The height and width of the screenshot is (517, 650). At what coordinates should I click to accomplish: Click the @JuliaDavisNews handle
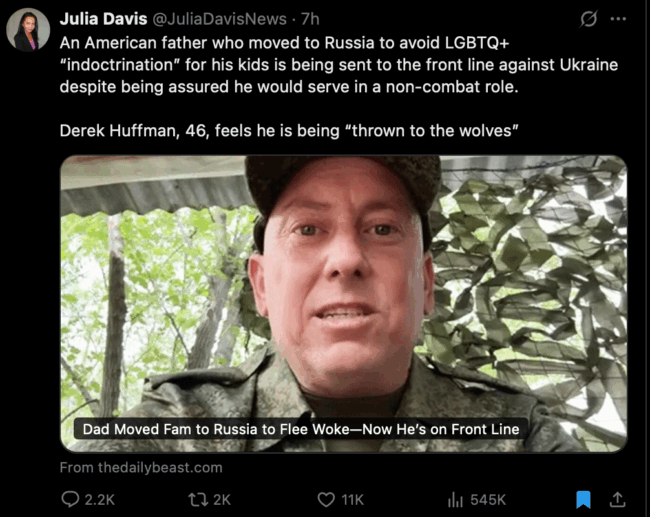[x=220, y=19]
